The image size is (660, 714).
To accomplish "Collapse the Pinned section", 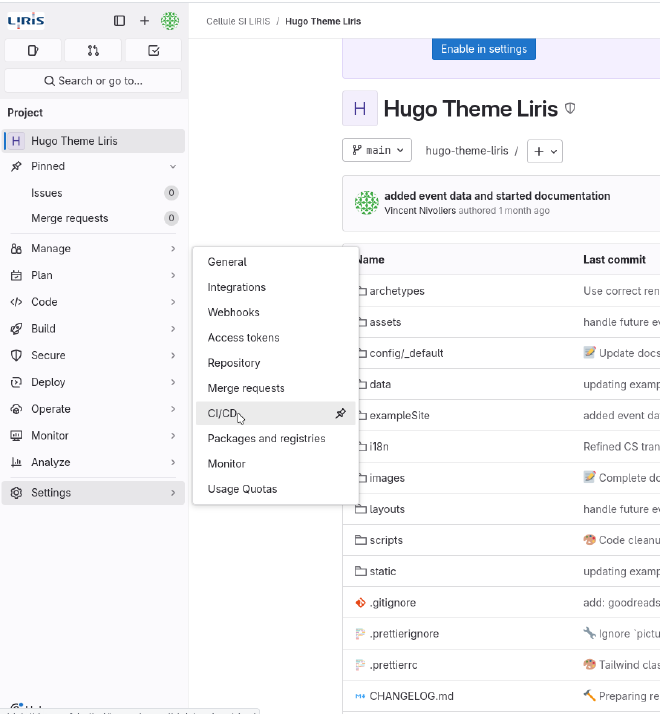I will (x=93, y=166).
